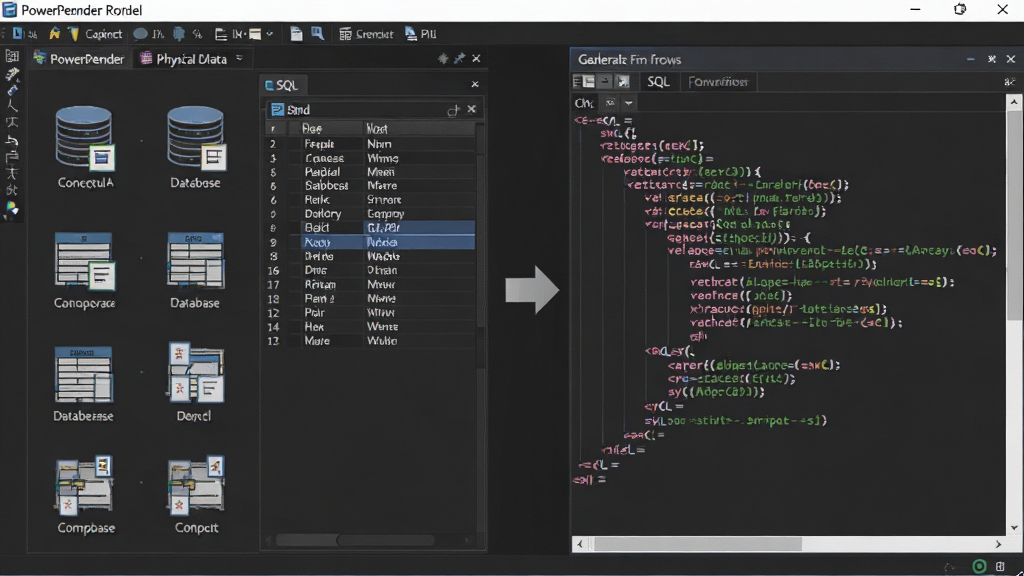
Task: Open the ConceptulA database icon
Action: tap(85, 139)
